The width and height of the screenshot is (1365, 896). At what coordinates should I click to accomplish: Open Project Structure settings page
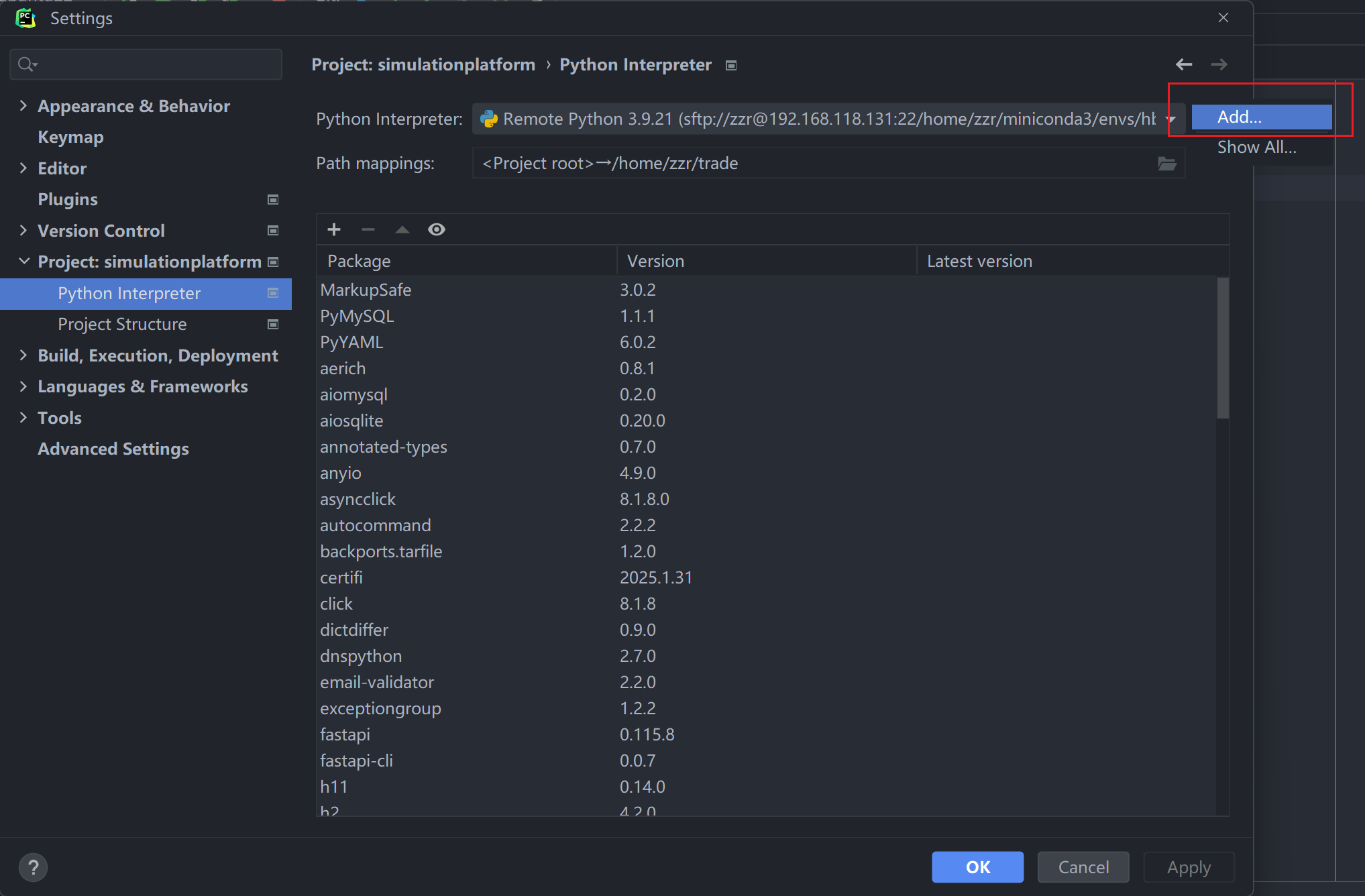point(122,325)
